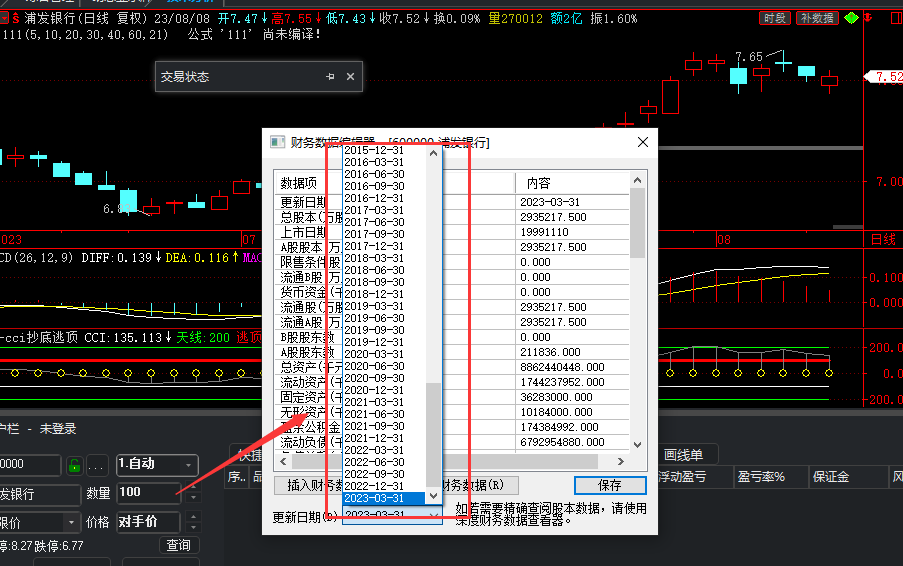This screenshot has width=903, height=566.
Task: Click the table's horizontal scroll-left arrow
Action: coord(283,461)
